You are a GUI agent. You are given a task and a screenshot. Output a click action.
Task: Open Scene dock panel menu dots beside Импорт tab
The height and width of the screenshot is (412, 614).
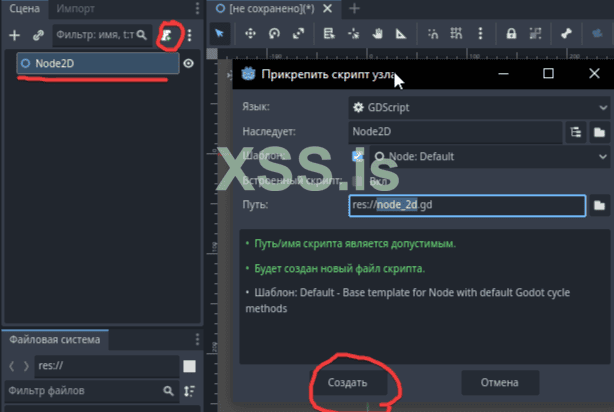(x=197, y=8)
